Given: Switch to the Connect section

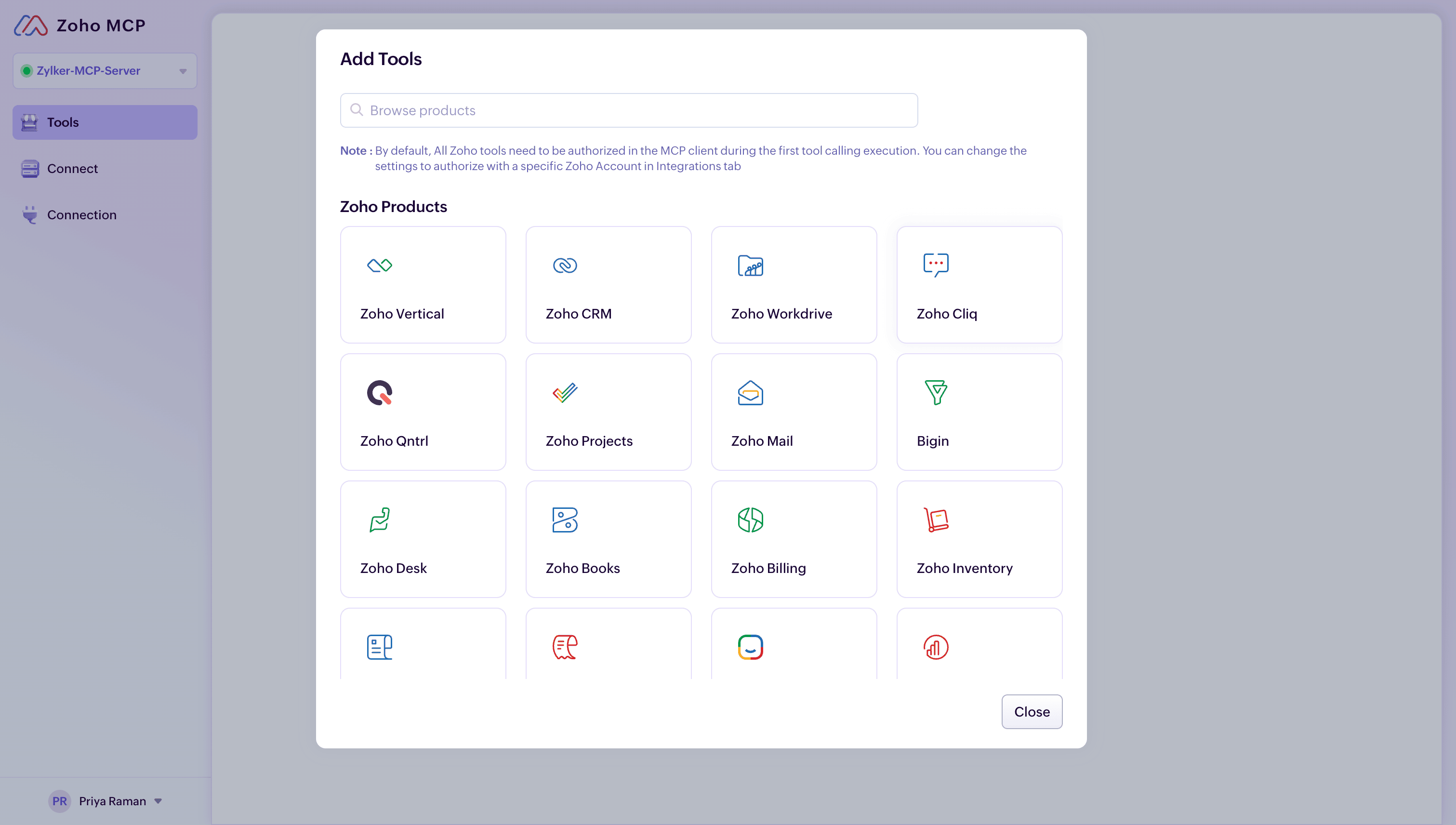Looking at the screenshot, I should click(72, 168).
